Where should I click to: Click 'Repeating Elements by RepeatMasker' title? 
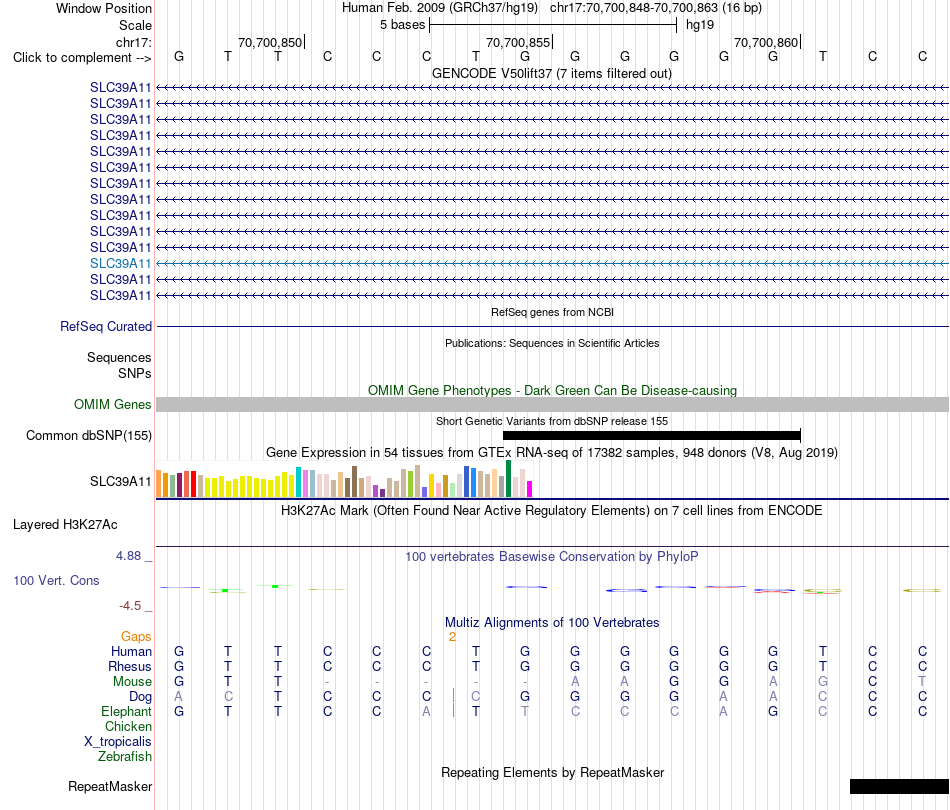tap(552, 773)
